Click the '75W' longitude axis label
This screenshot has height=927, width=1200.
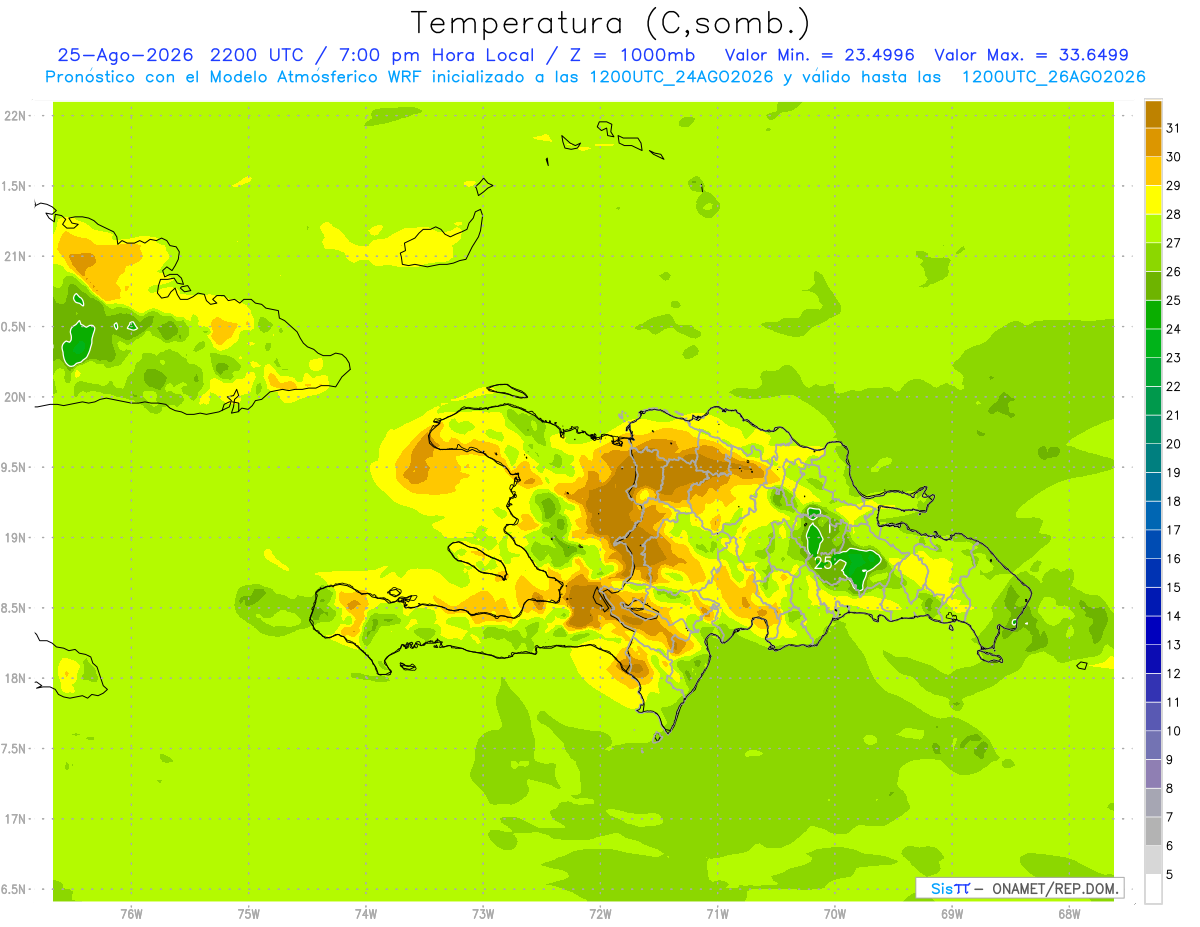pyautogui.click(x=249, y=913)
